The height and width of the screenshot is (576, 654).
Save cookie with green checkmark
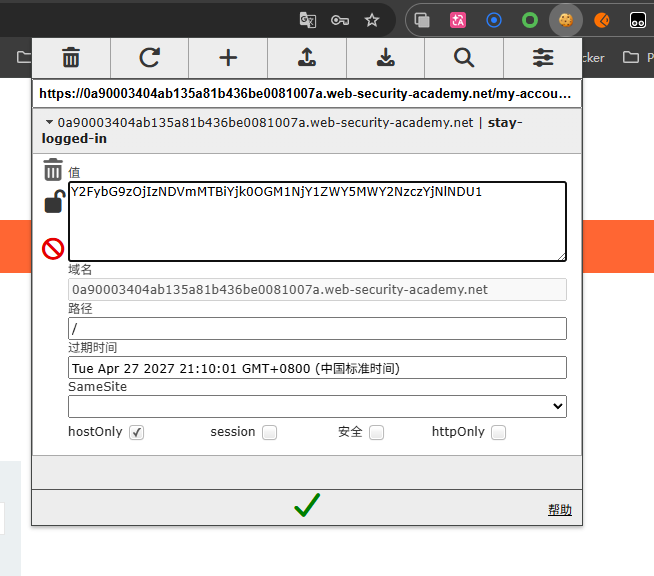pyautogui.click(x=307, y=507)
